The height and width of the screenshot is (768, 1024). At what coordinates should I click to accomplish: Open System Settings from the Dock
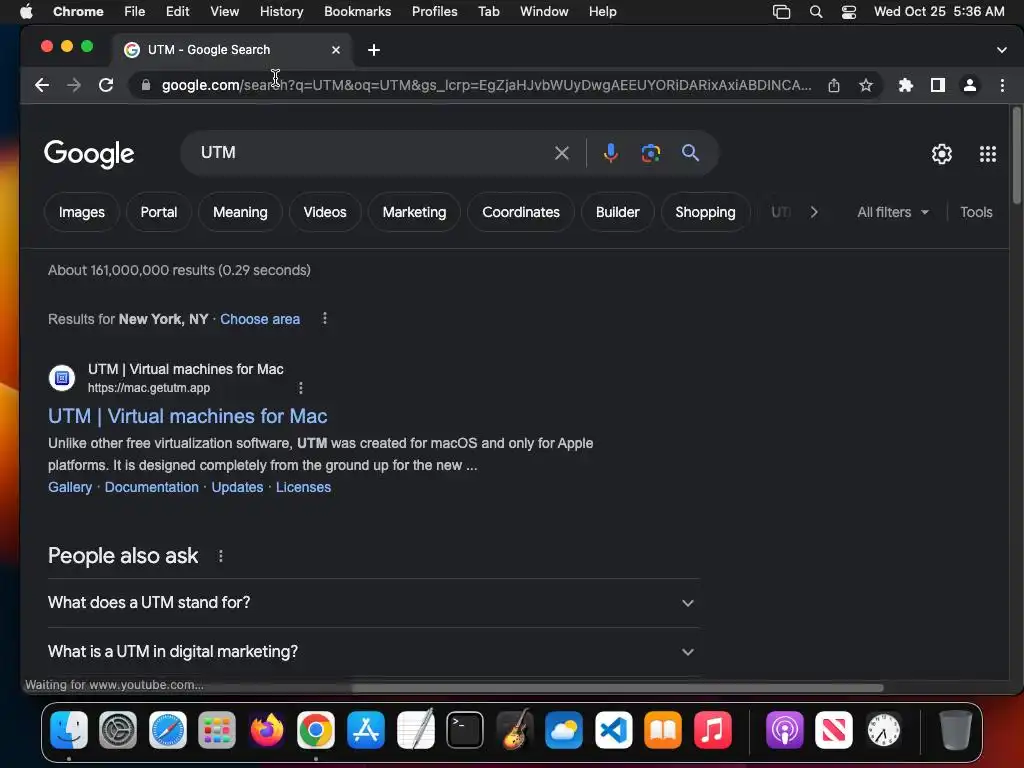(118, 730)
